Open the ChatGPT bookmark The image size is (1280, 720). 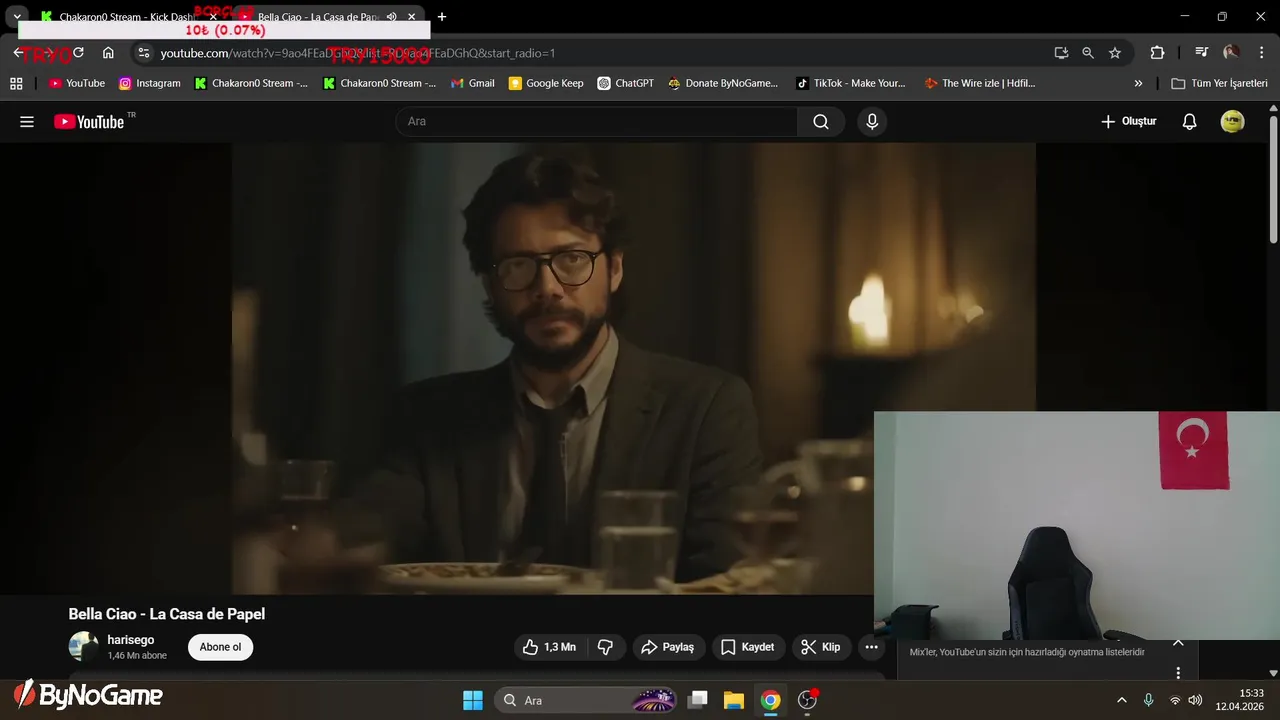coord(626,83)
